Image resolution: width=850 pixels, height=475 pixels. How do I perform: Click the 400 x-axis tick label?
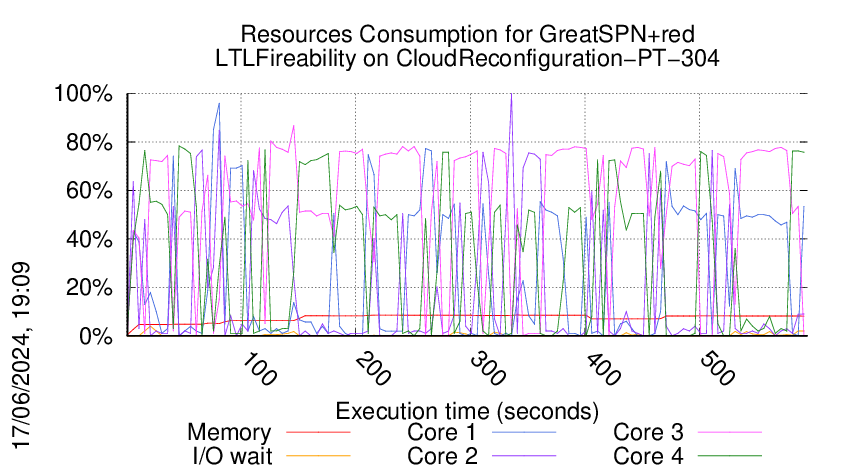point(602,369)
